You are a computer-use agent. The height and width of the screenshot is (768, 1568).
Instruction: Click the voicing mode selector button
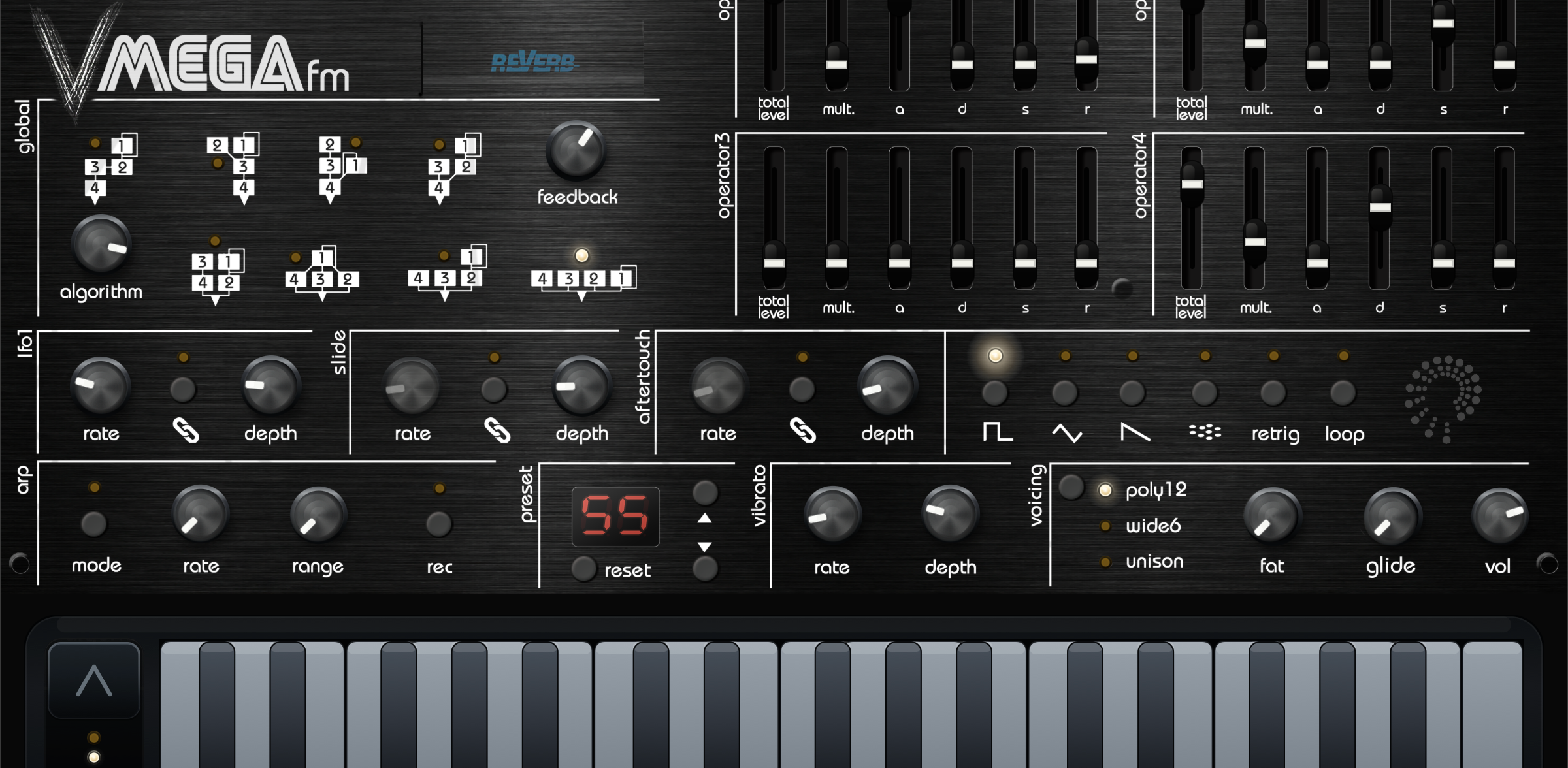[x=1071, y=487]
